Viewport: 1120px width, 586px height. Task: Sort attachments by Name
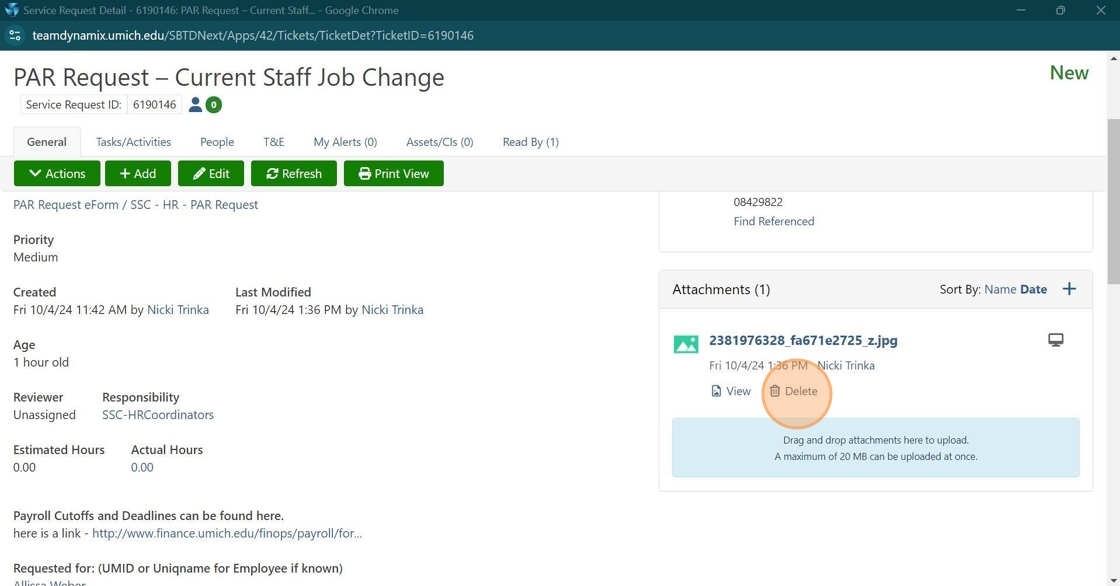pyautogui.click(x=1000, y=289)
